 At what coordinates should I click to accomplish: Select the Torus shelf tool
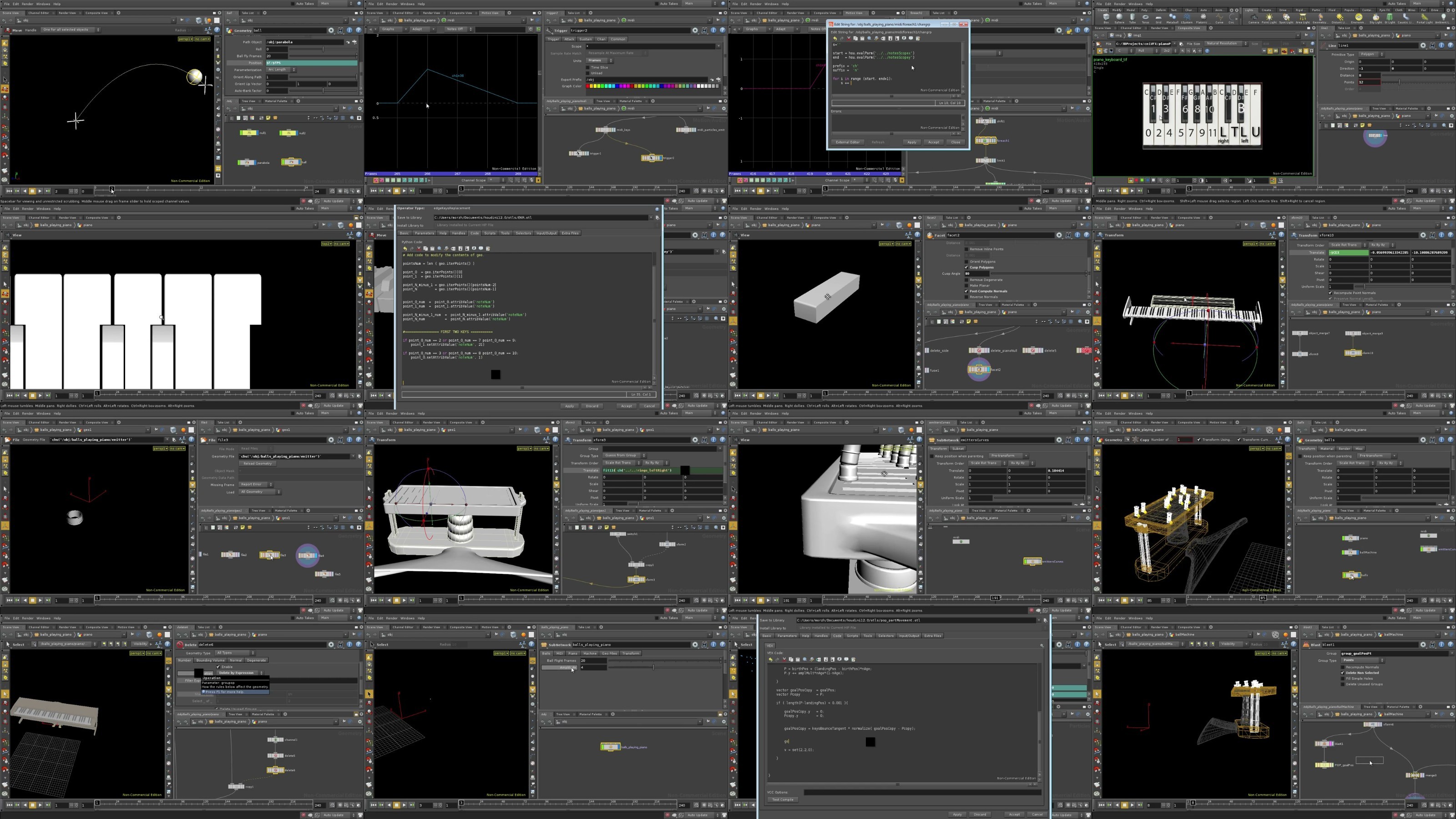(1146, 18)
